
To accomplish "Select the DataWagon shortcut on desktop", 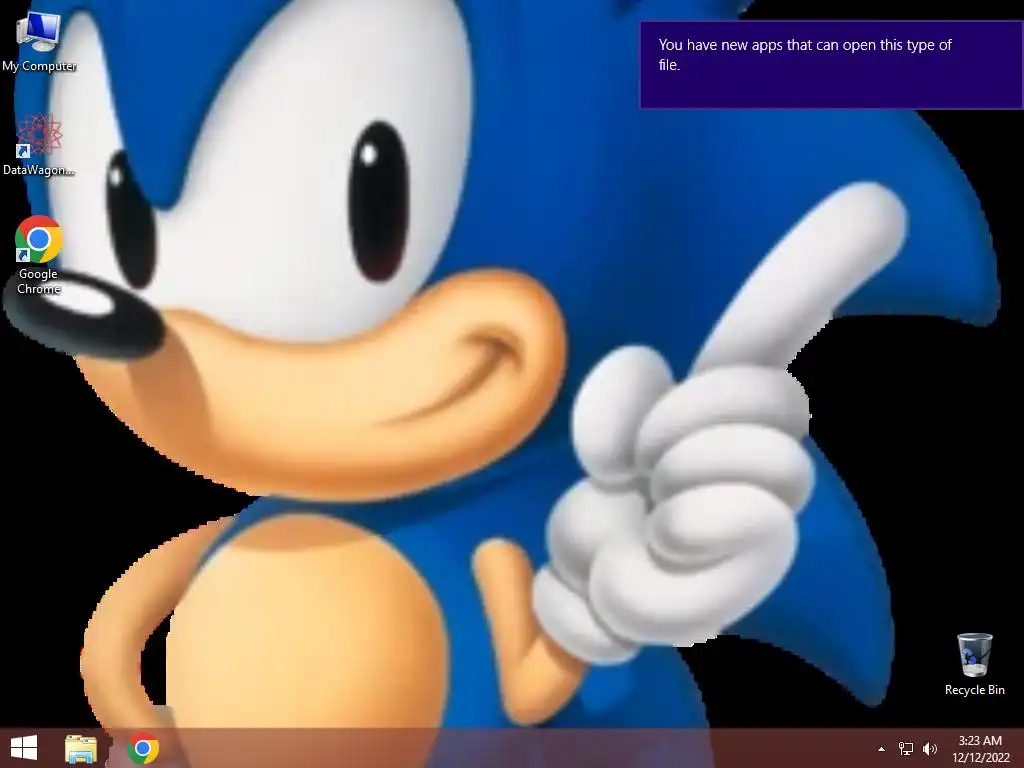I will 39,145.
